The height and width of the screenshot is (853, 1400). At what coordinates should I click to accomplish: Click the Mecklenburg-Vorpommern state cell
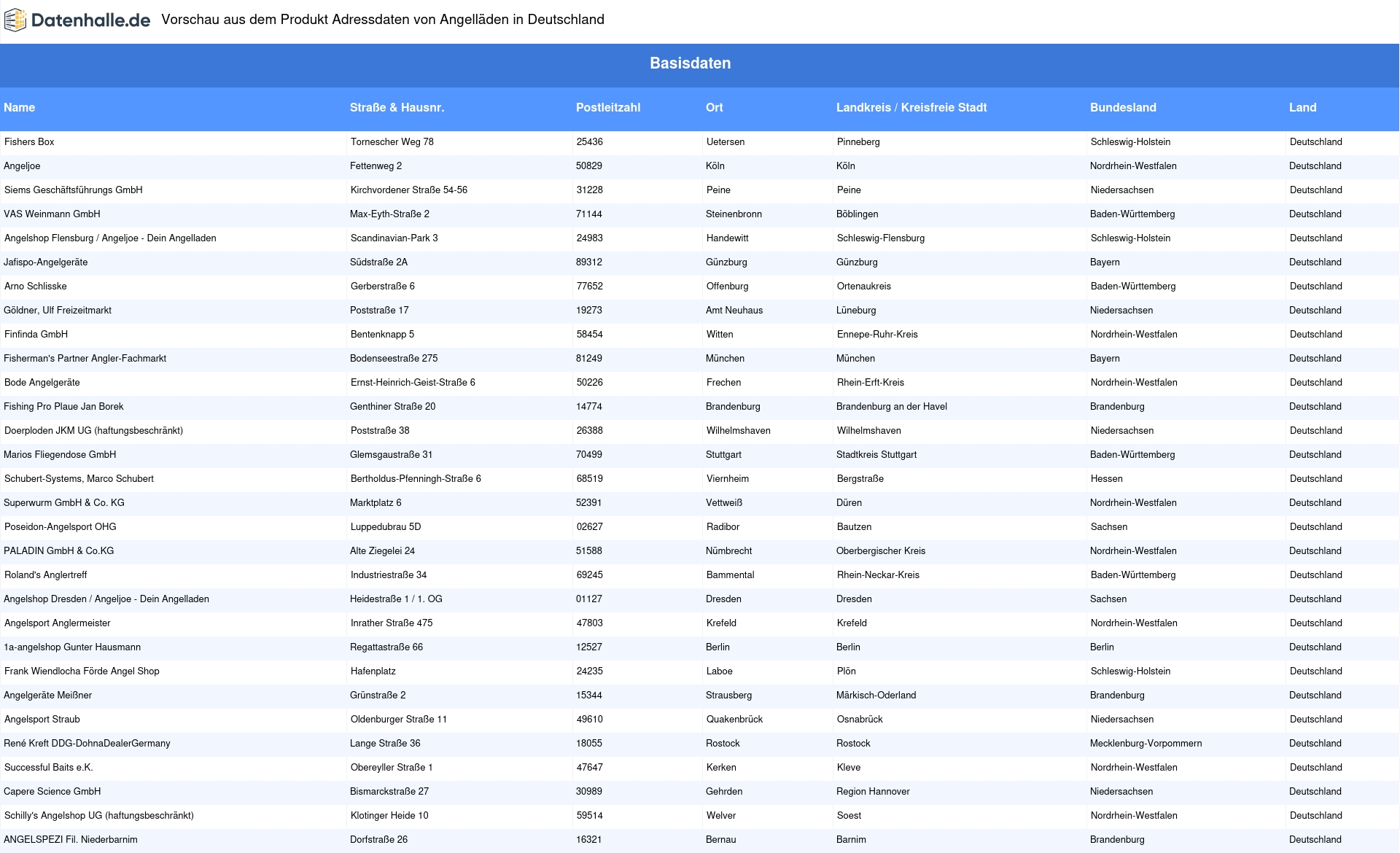click(x=1146, y=744)
